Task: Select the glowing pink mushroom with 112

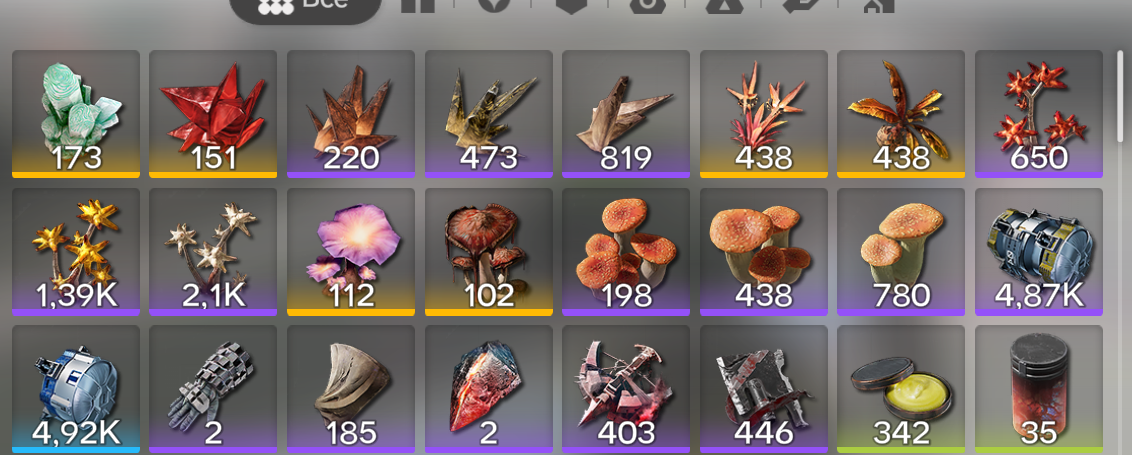Action: click(x=351, y=252)
